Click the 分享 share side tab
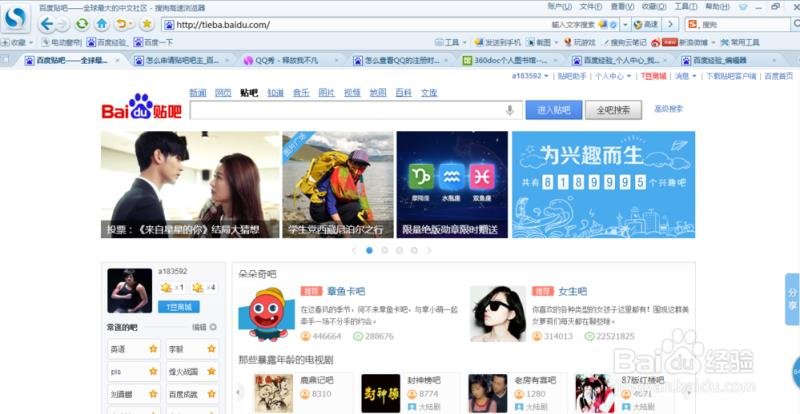 point(792,299)
